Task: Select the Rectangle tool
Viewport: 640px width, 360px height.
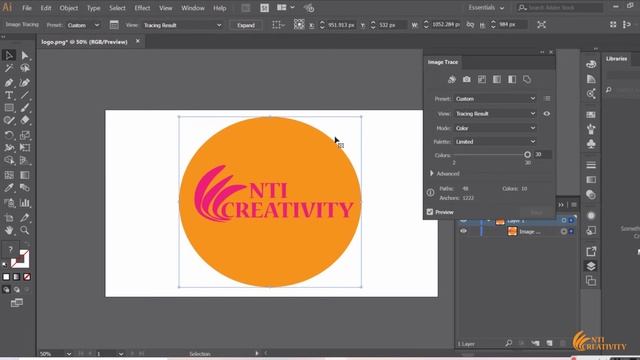Action: pos(9,108)
